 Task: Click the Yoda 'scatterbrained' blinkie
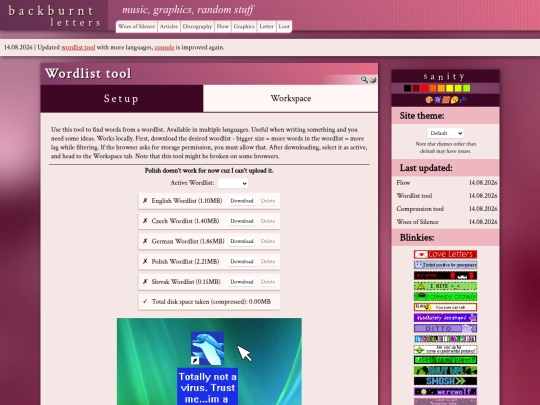point(445,349)
